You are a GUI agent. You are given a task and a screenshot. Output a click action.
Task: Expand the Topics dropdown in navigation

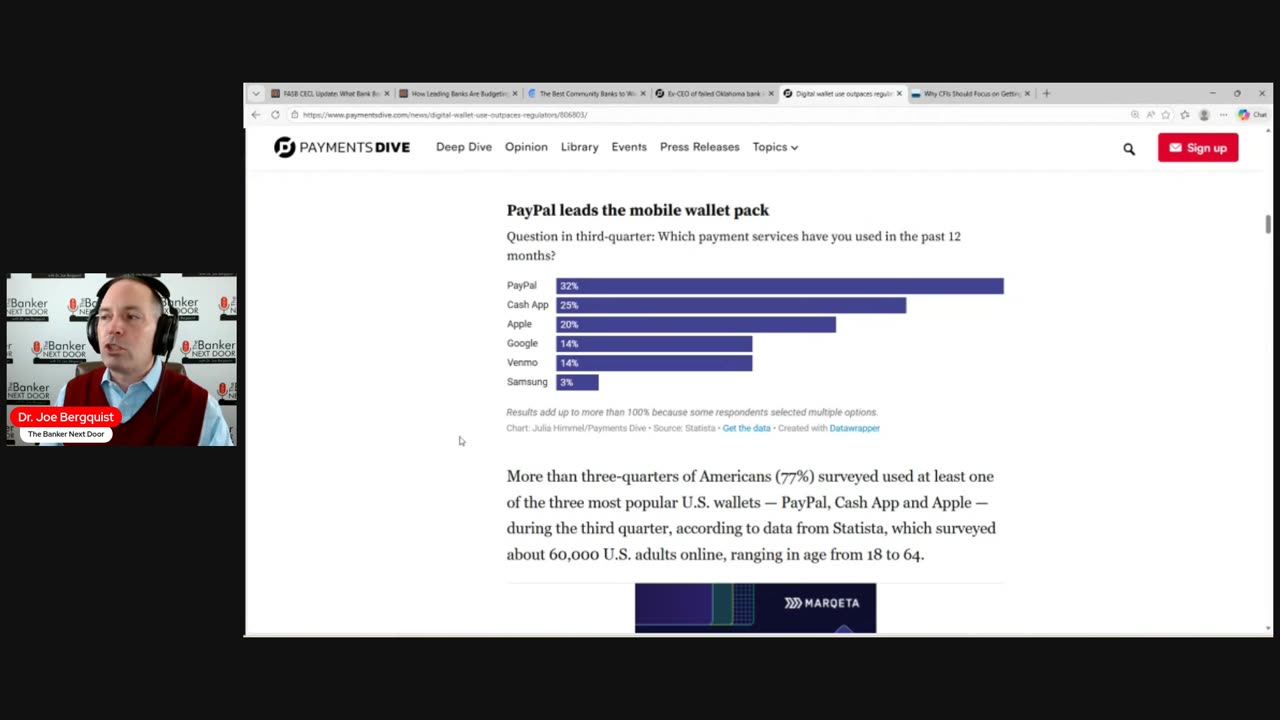coord(775,147)
